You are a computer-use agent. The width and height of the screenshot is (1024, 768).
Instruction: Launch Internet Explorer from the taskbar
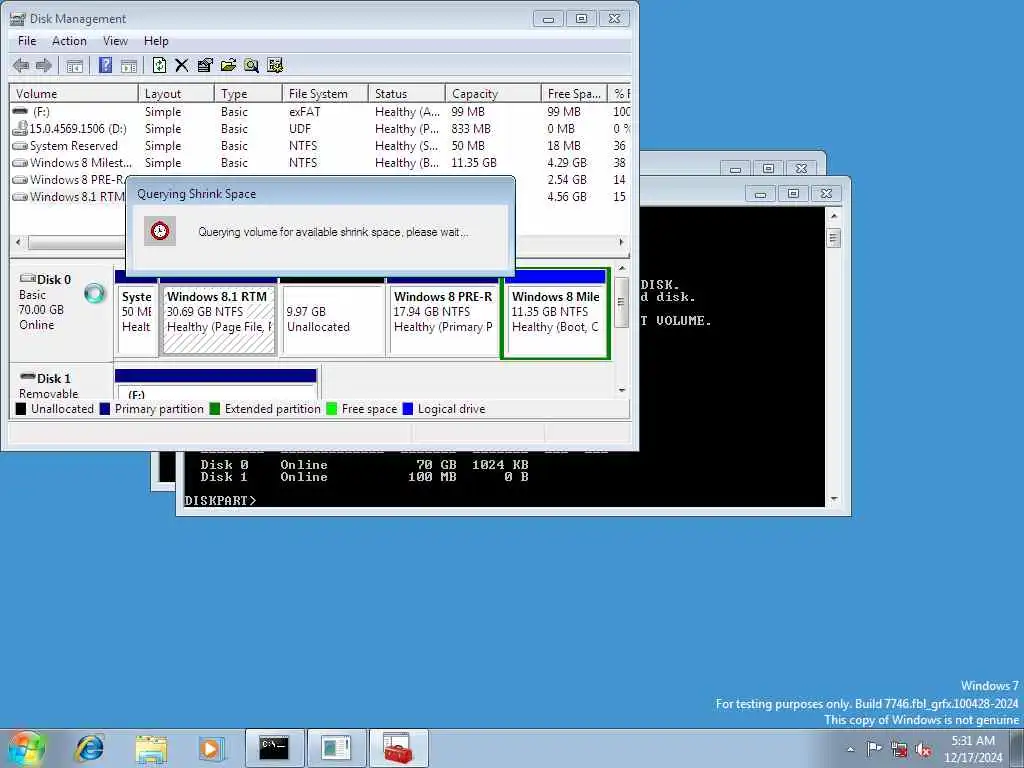click(89, 748)
